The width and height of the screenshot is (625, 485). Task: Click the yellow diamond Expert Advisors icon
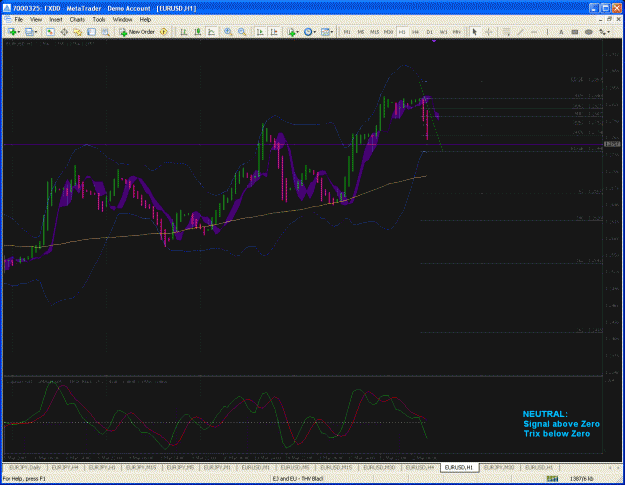163,32
